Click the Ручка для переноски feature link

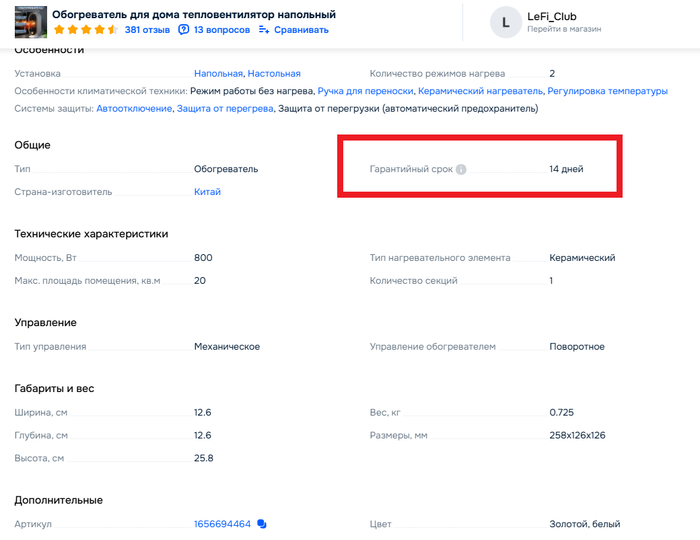click(365, 91)
